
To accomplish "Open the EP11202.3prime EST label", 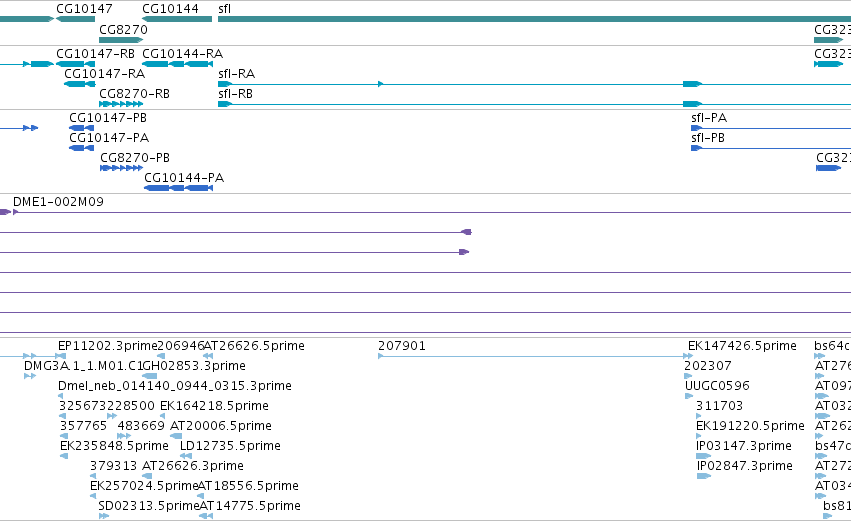I will click(x=107, y=346).
